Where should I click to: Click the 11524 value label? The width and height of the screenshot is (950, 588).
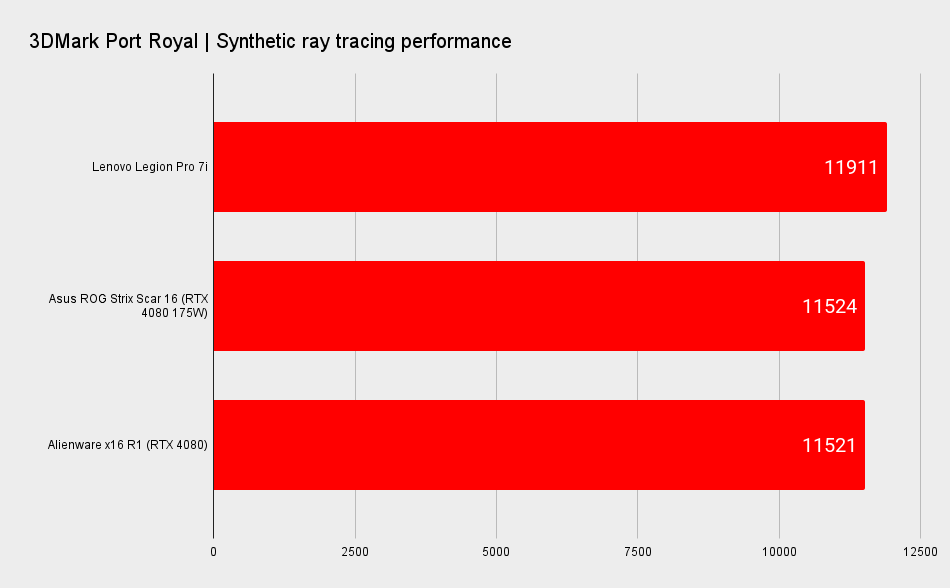(829, 306)
